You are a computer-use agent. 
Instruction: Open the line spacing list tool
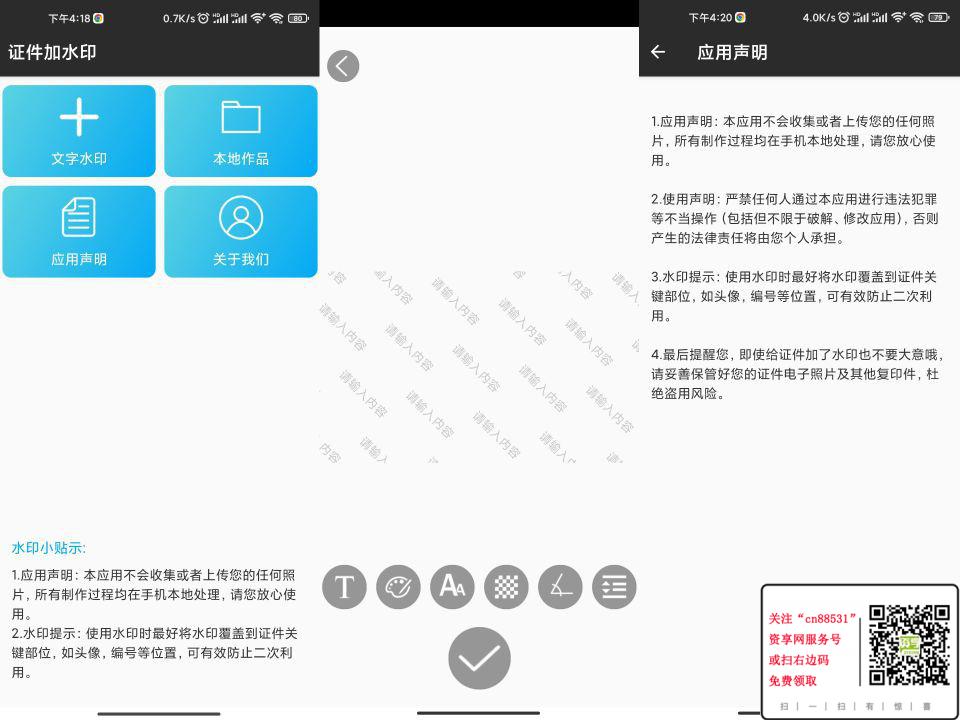[x=614, y=587]
